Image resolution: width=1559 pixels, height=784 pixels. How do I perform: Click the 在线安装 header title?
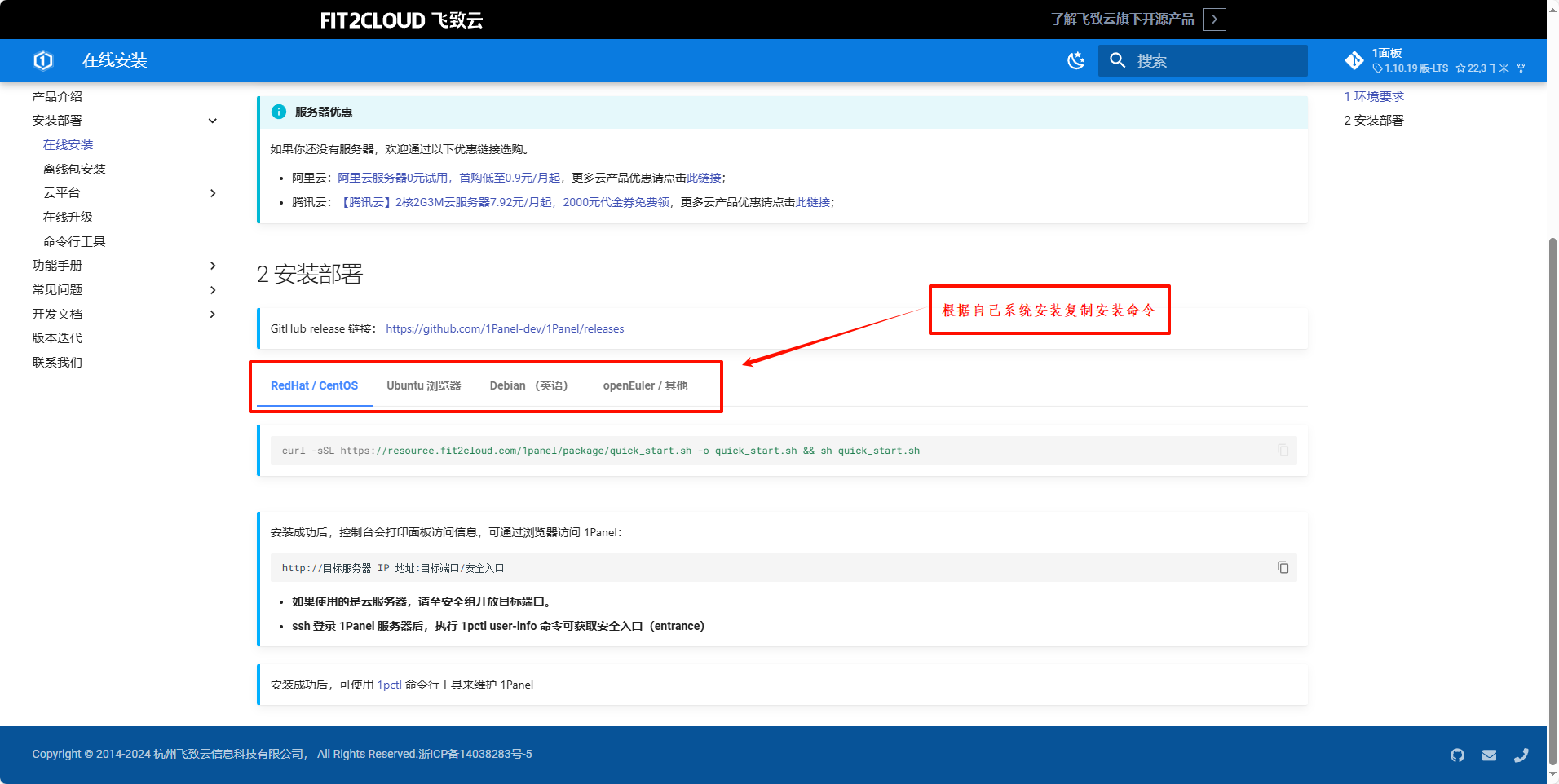pyautogui.click(x=115, y=60)
